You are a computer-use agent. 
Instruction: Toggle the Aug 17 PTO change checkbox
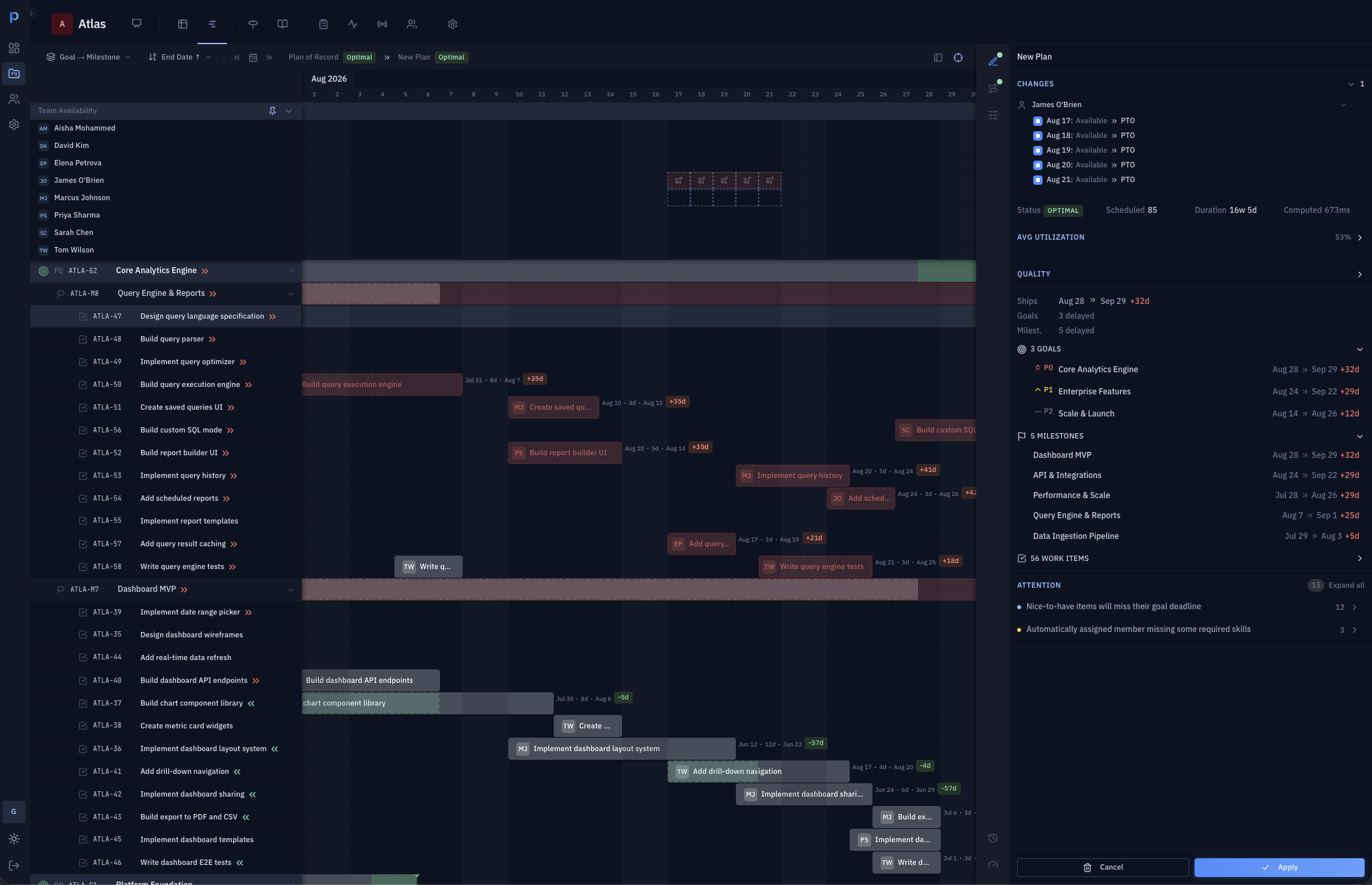1038,121
